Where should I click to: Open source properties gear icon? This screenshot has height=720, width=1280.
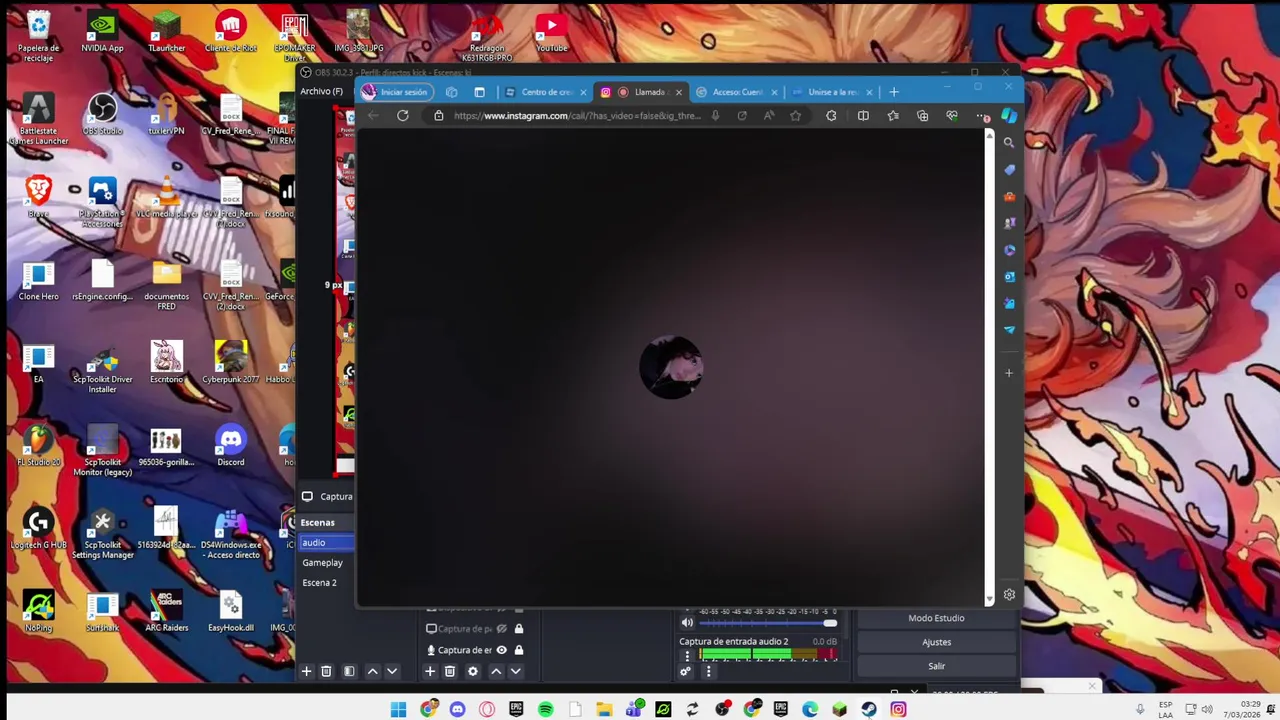[473, 672]
